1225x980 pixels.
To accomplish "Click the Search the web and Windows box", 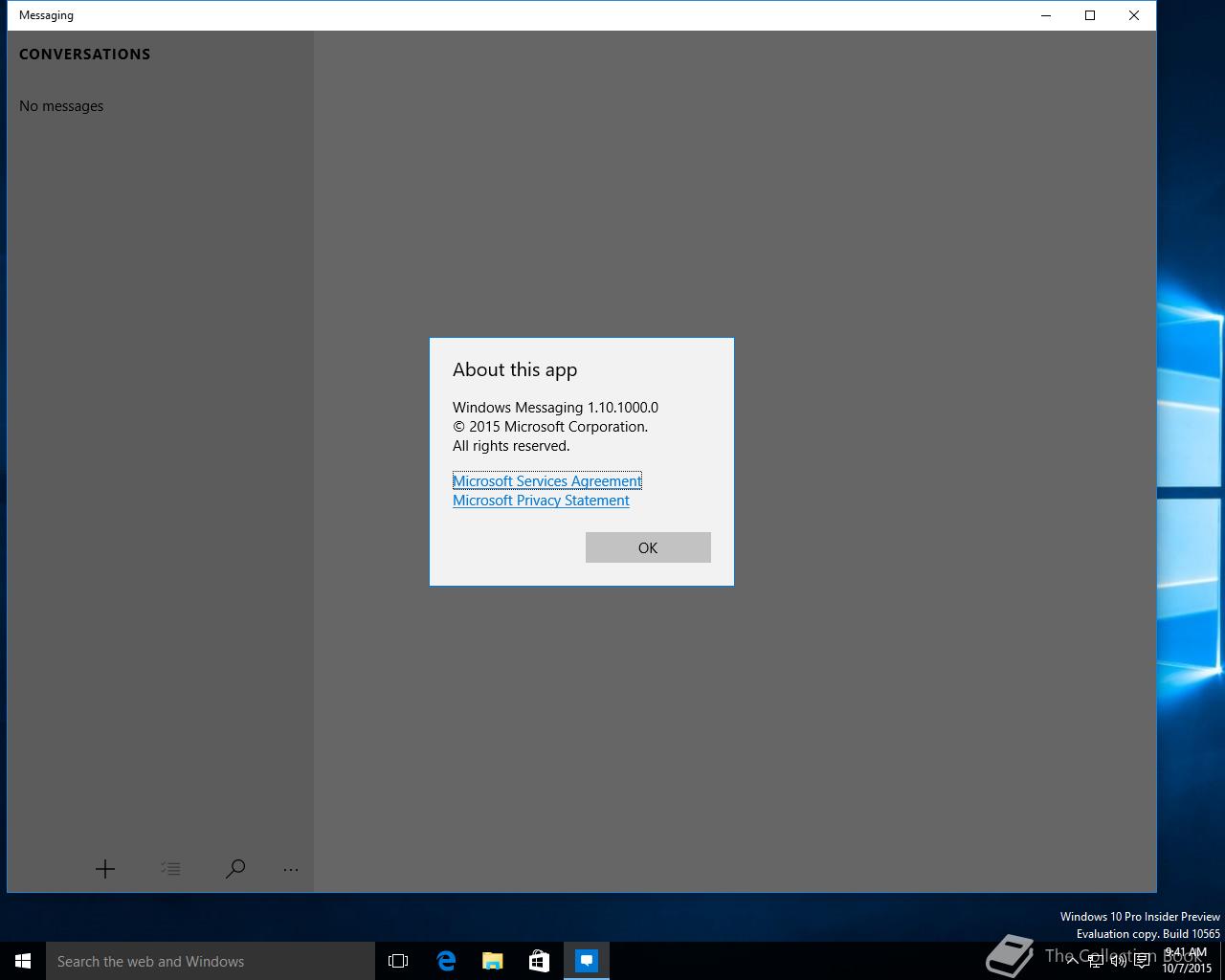I will (x=211, y=961).
